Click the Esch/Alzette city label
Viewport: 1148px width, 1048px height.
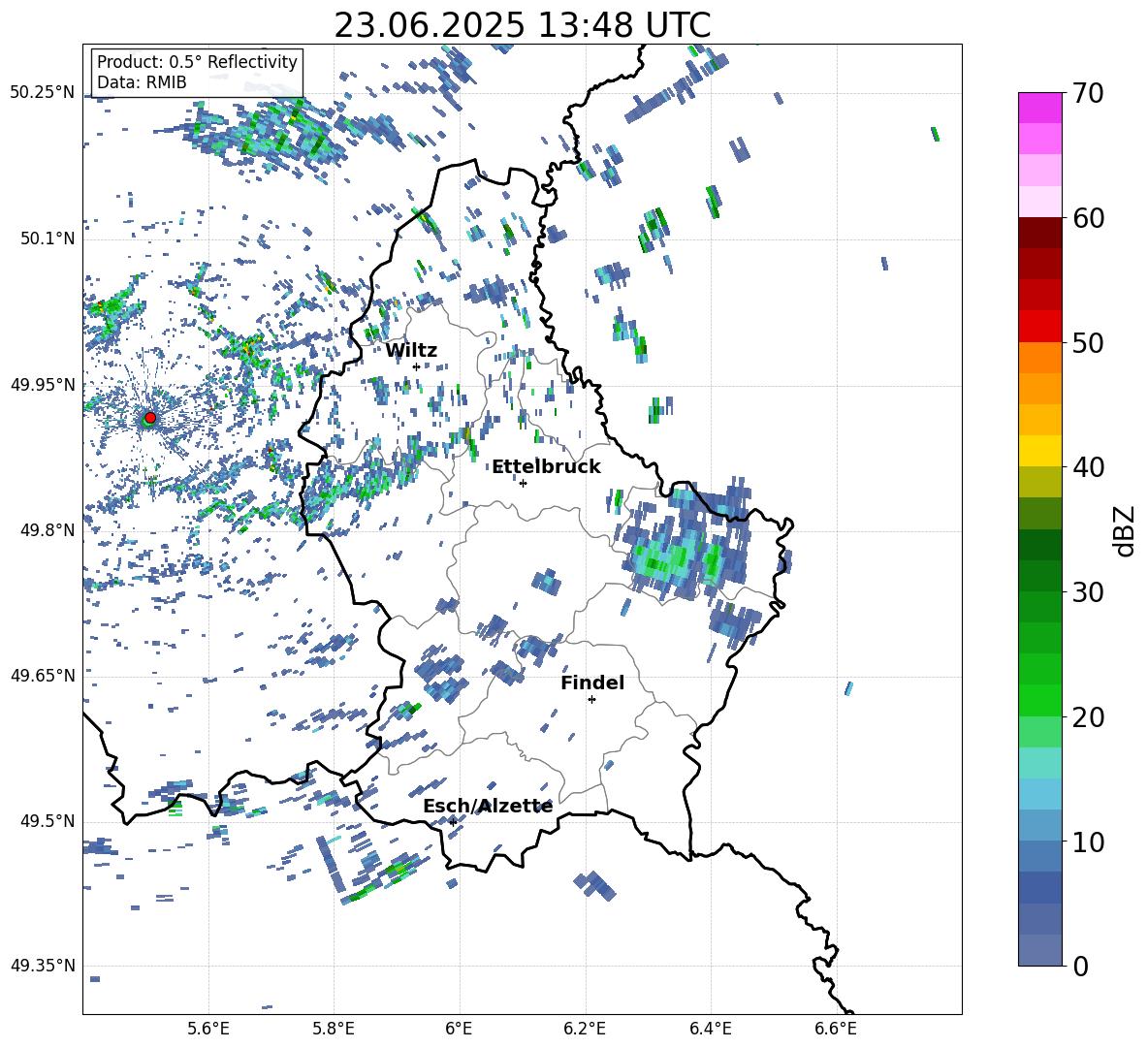(488, 806)
